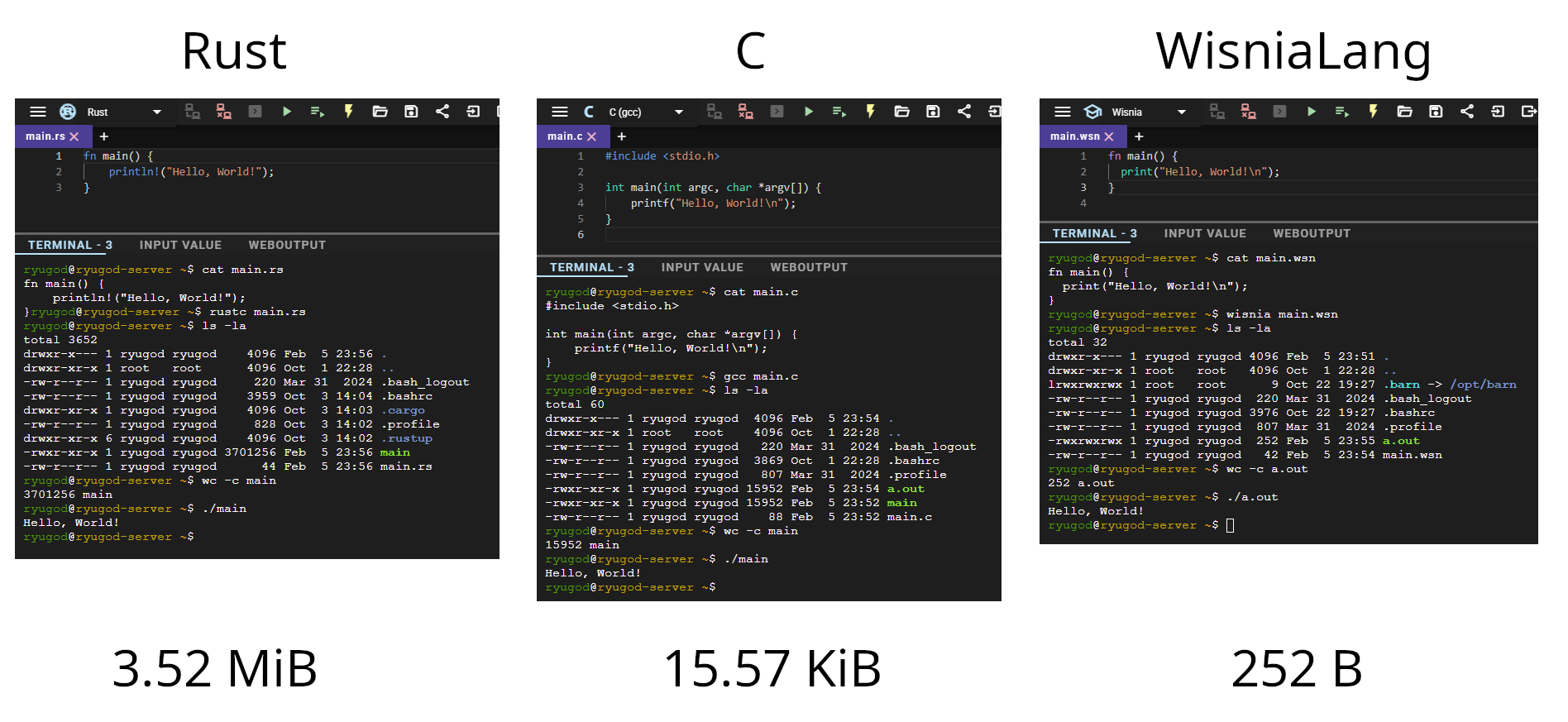Open WEBOUTPUT tab in Rust panel

[x=287, y=245]
